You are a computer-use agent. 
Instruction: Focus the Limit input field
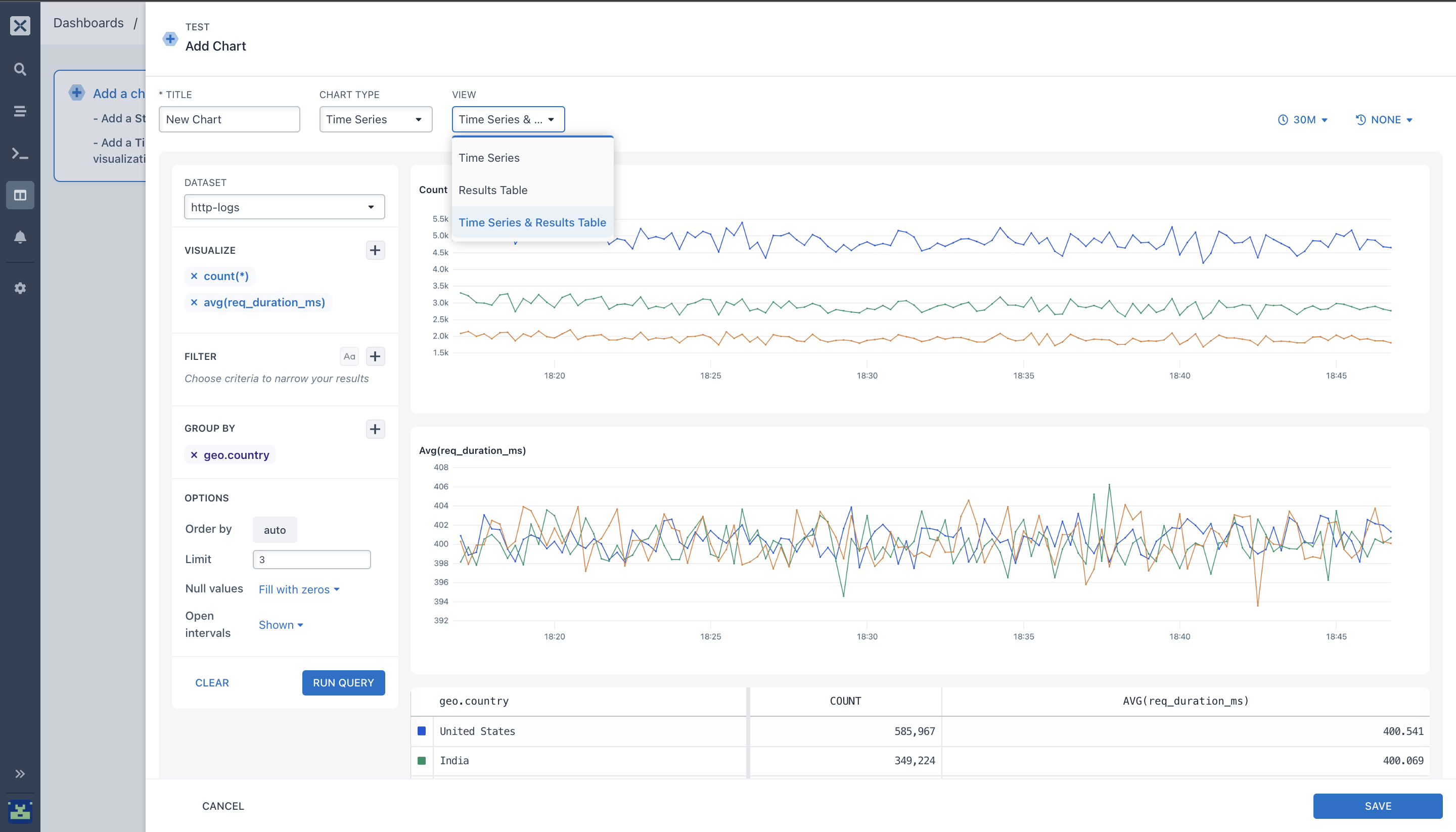pyautogui.click(x=311, y=560)
